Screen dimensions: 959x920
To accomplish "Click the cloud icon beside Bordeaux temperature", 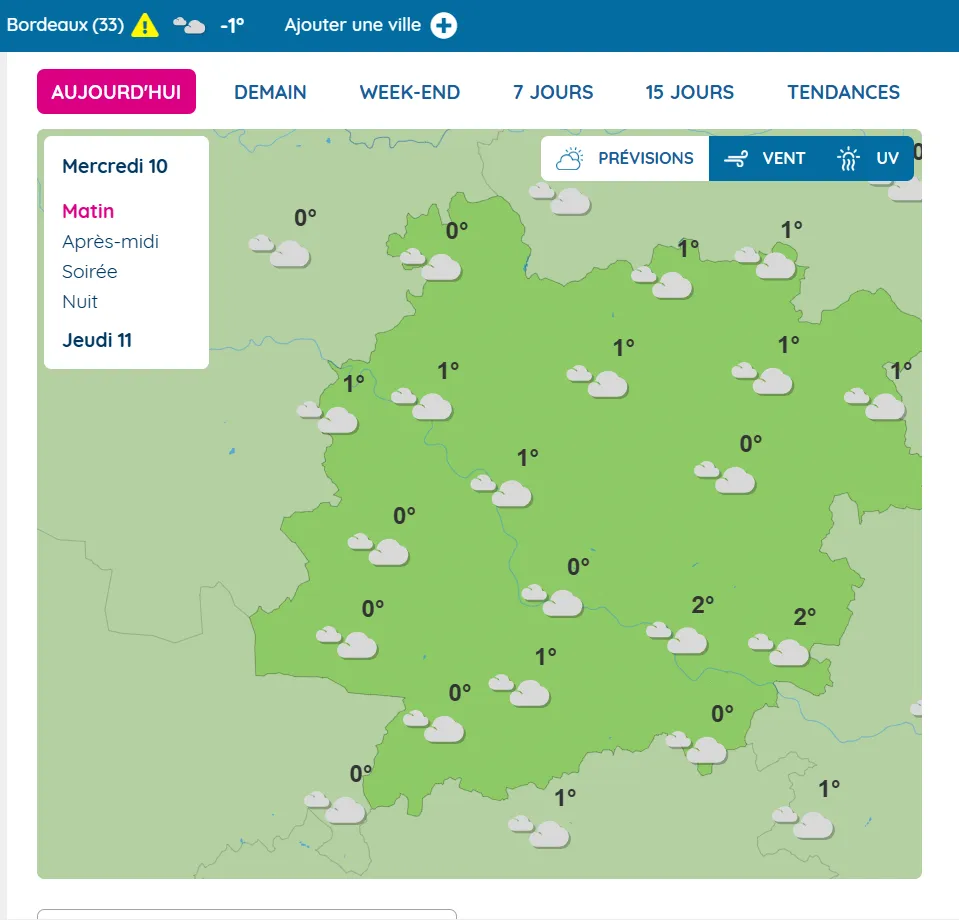I will point(189,26).
